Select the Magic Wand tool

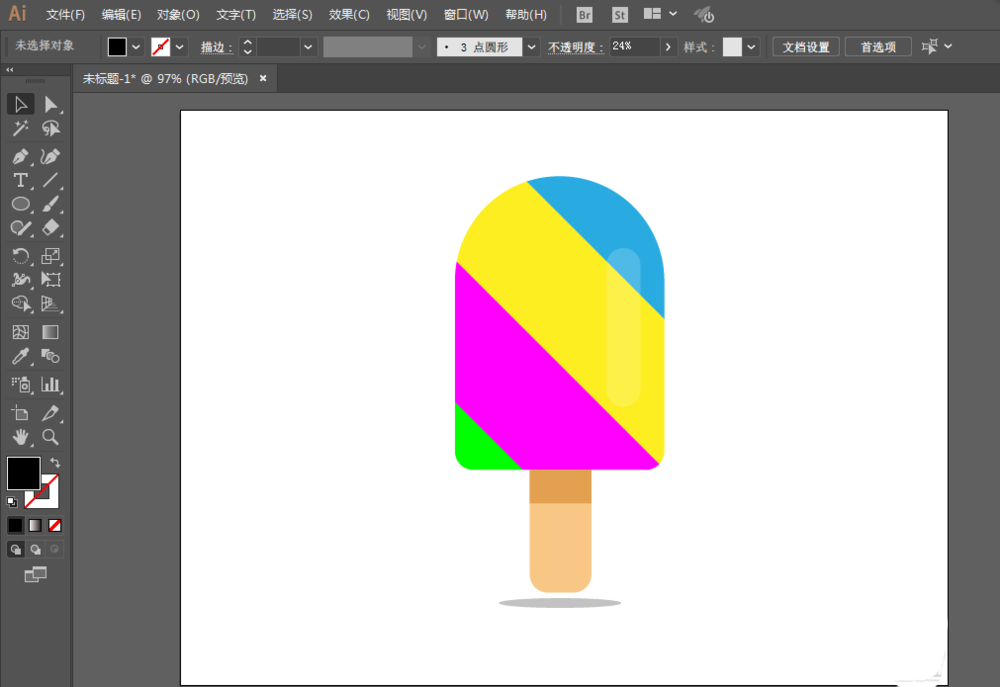tap(20, 128)
